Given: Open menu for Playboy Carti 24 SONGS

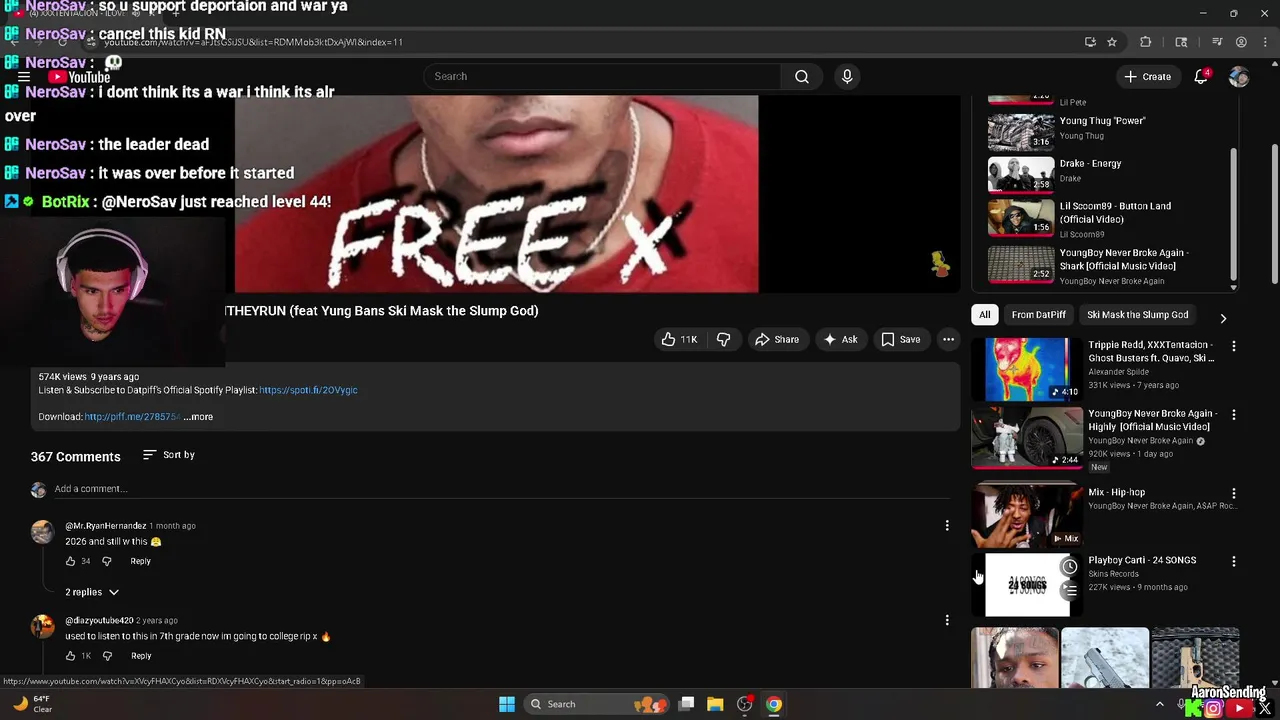Looking at the screenshot, I should [1233, 562].
